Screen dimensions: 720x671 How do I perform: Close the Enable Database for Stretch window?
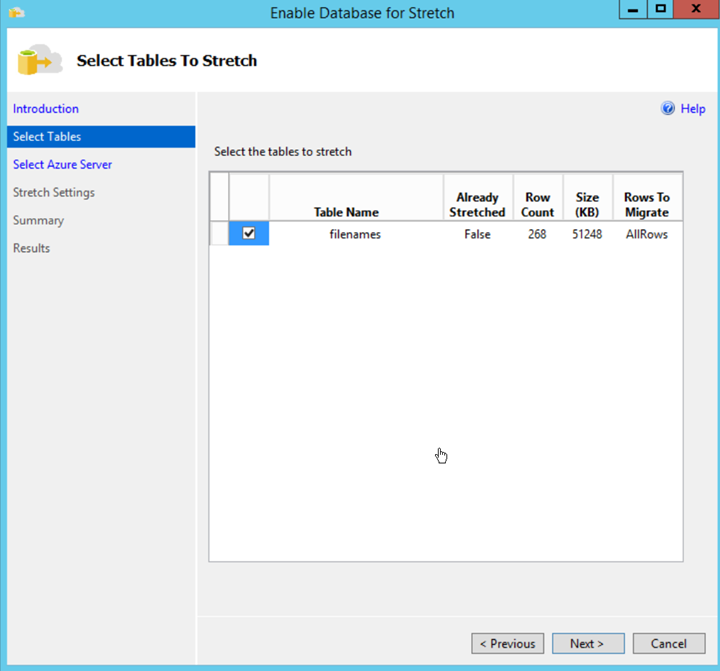(x=696, y=9)
